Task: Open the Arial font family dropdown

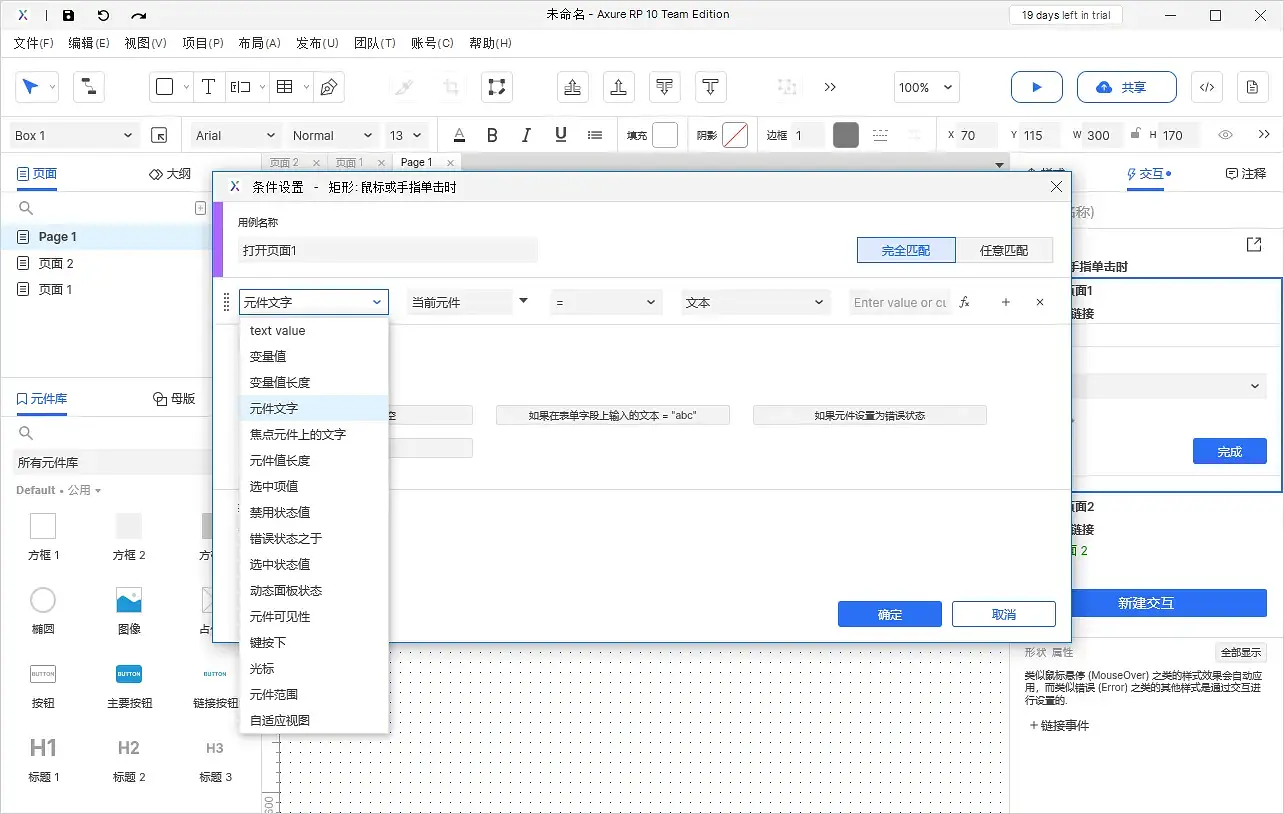Action: point(234,134)
